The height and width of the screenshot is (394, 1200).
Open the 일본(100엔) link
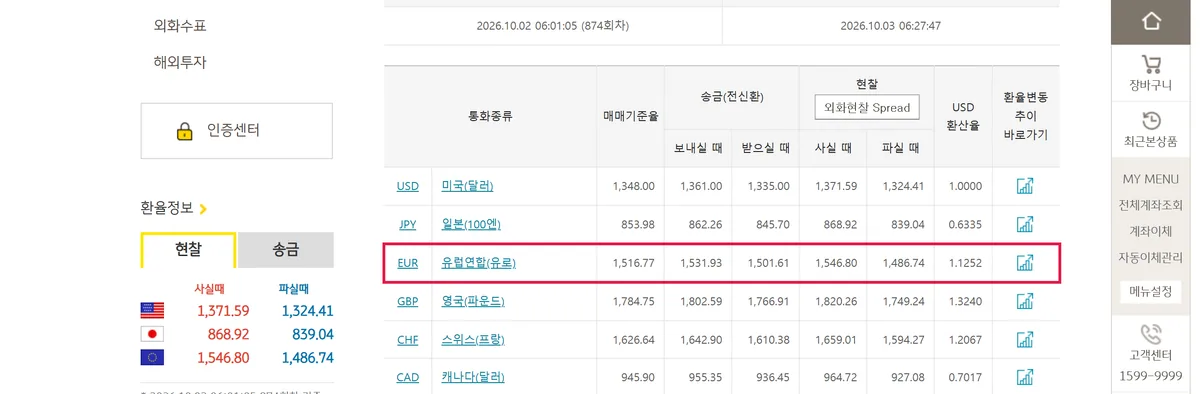pos(472,224)
